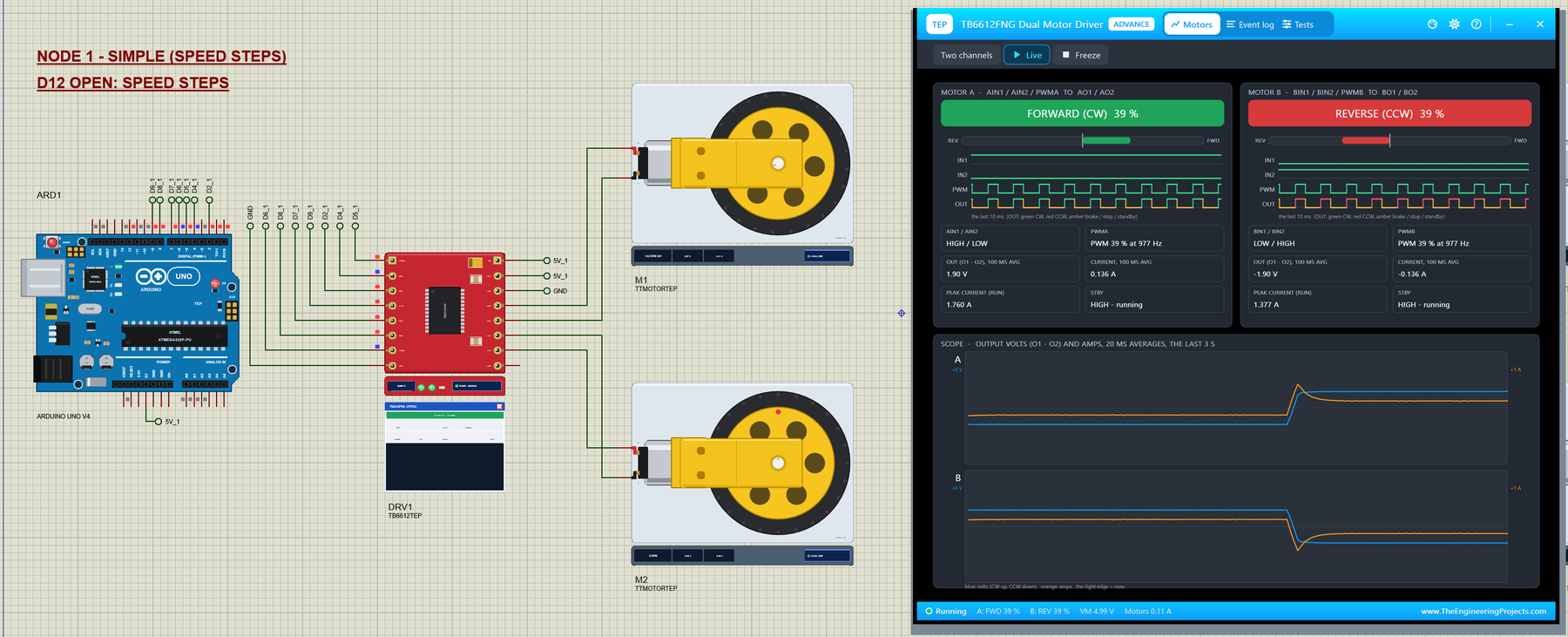This screenshot has height=637, width=1568.
Task: Click the green FORWARD (CW) 39 % banner
Action: click(x=1082, y=113)
